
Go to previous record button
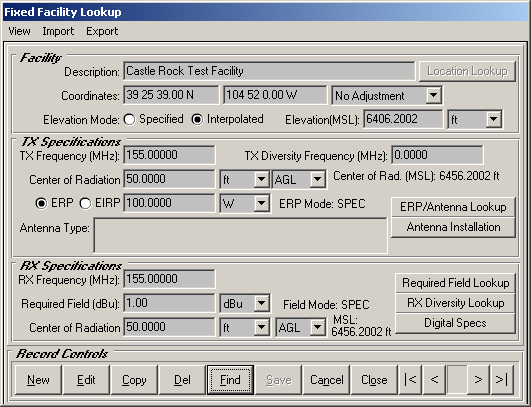click(434, 380)
